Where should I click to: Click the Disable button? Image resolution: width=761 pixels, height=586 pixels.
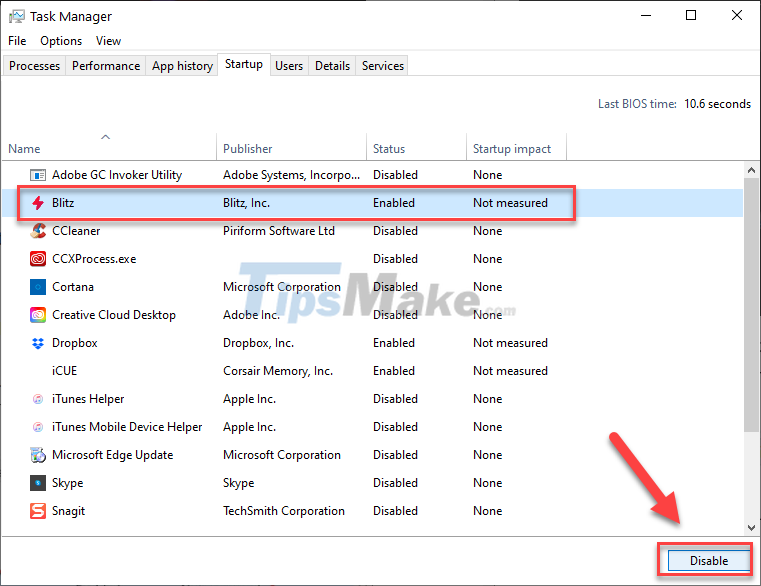click(x=709, y=561)
